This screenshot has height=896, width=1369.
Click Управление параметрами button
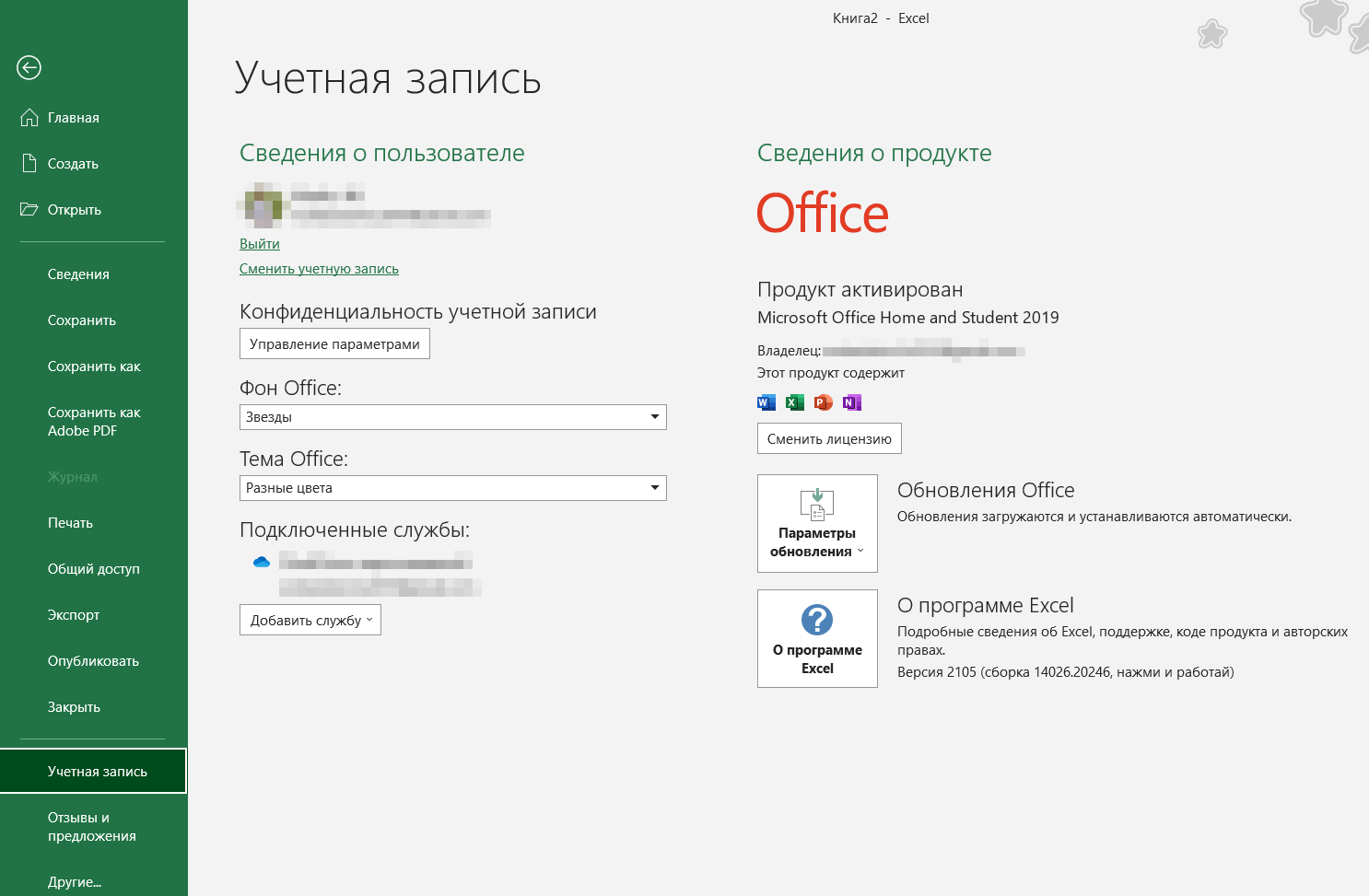tap(334, 343)
